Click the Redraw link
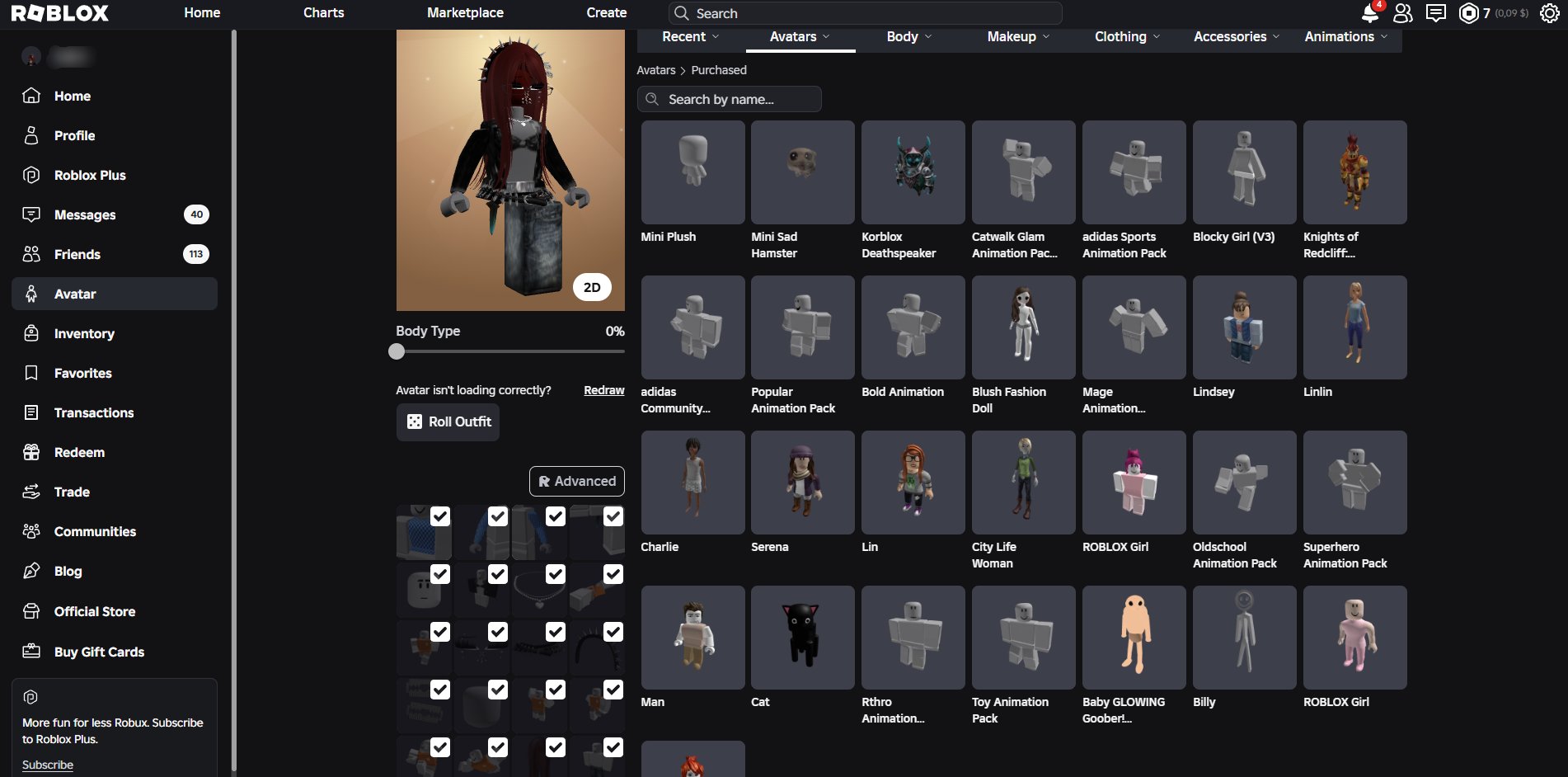This screenshot has height=777, width=1568. 604,390
